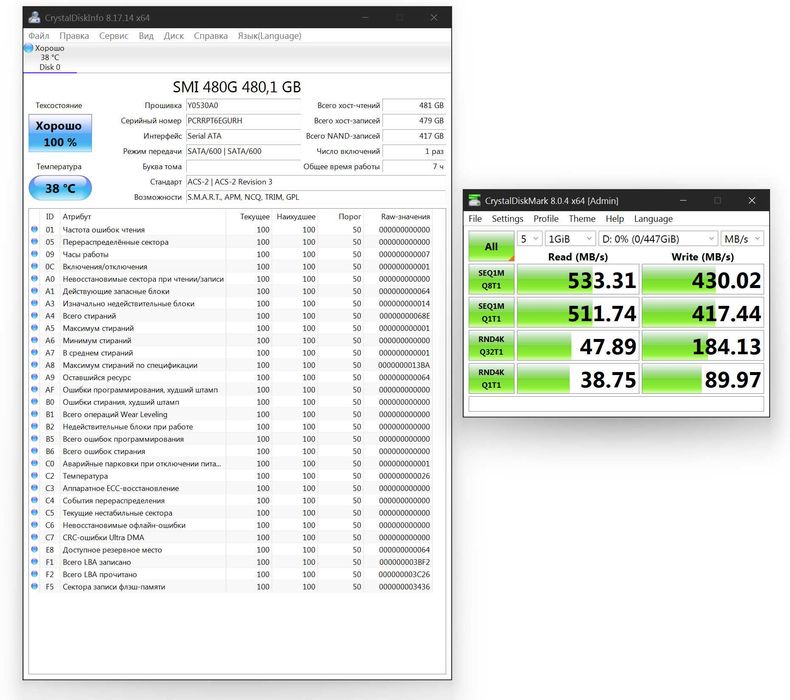Click the Порог column header
The height and width of the screenshot is (700, 790).
point(350,217)
